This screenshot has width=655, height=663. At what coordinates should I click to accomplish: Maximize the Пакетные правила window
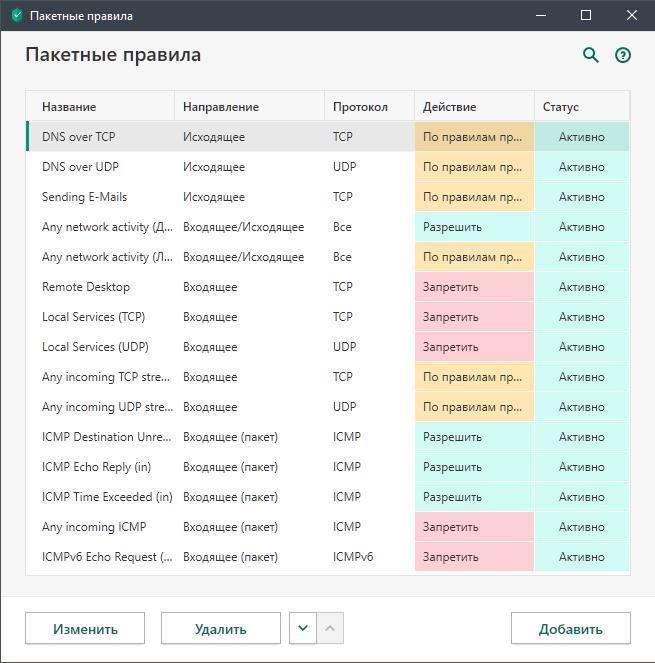[x=586, y=15]
